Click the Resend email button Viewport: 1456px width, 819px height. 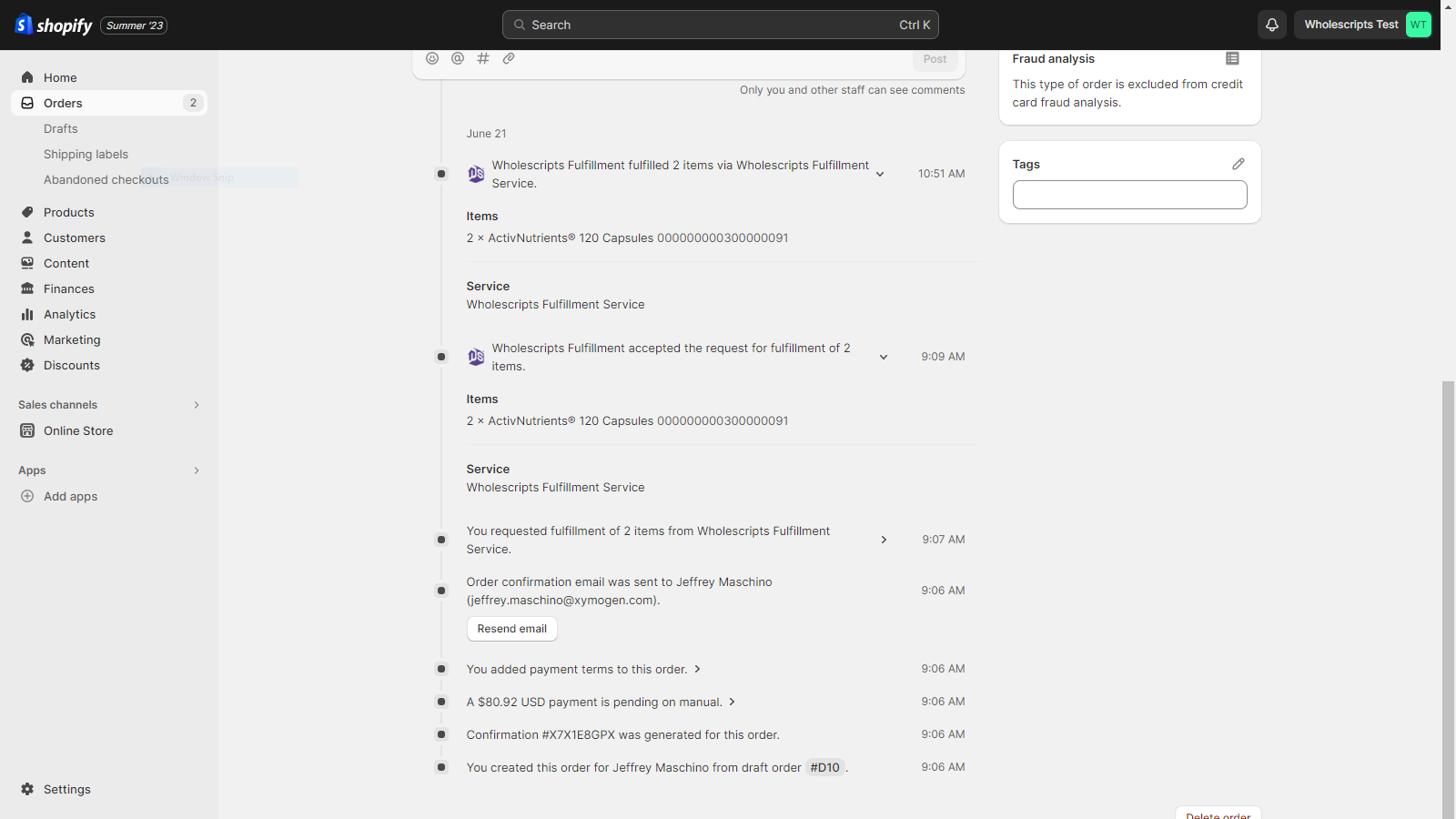click(512, 629)
